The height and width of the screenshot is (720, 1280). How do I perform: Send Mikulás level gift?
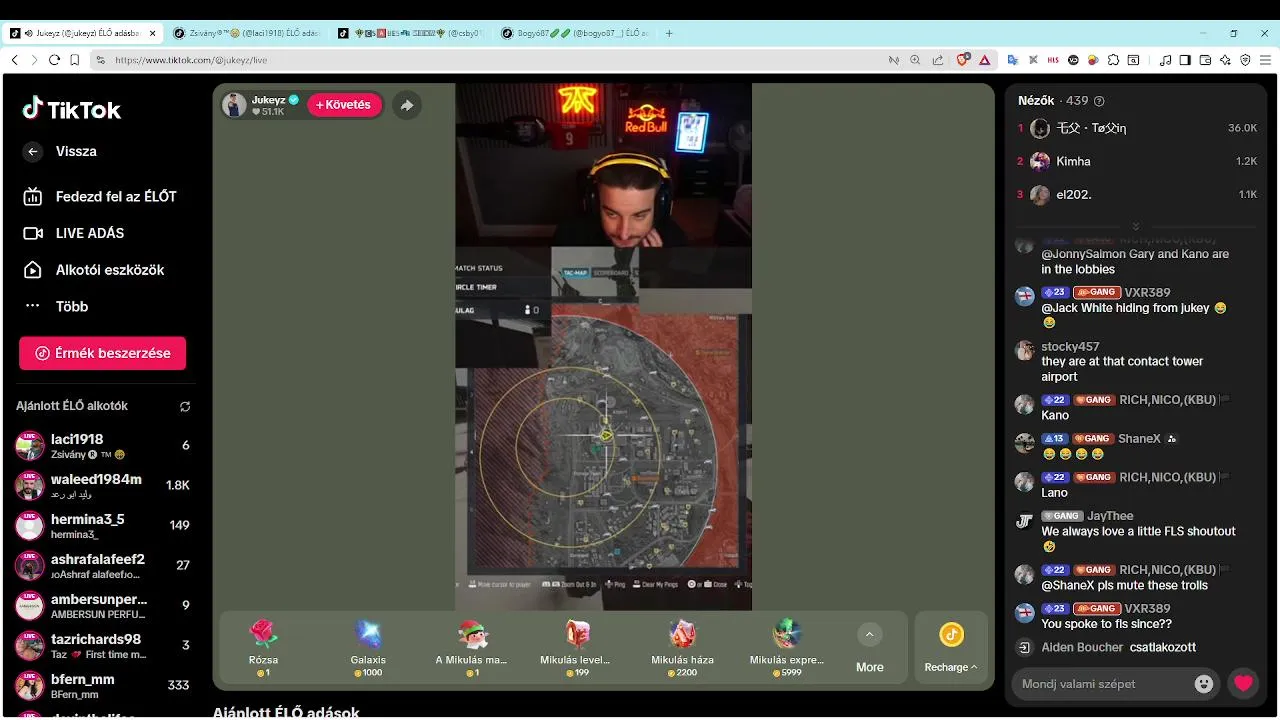point(576,647)
